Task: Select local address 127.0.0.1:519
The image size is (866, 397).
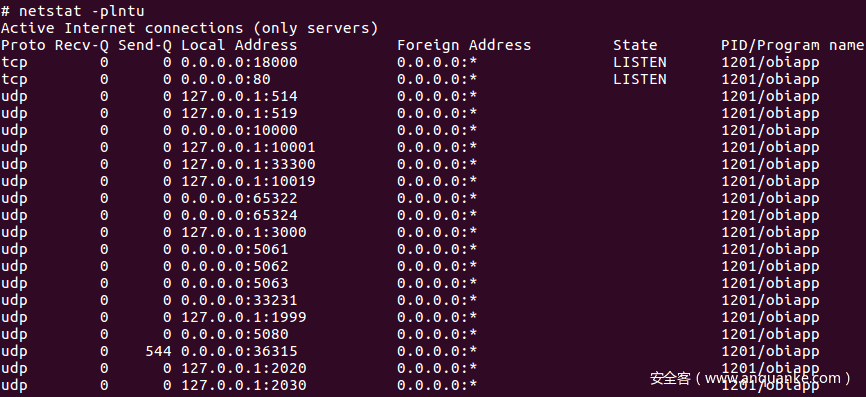Action: tap(239, 113)
